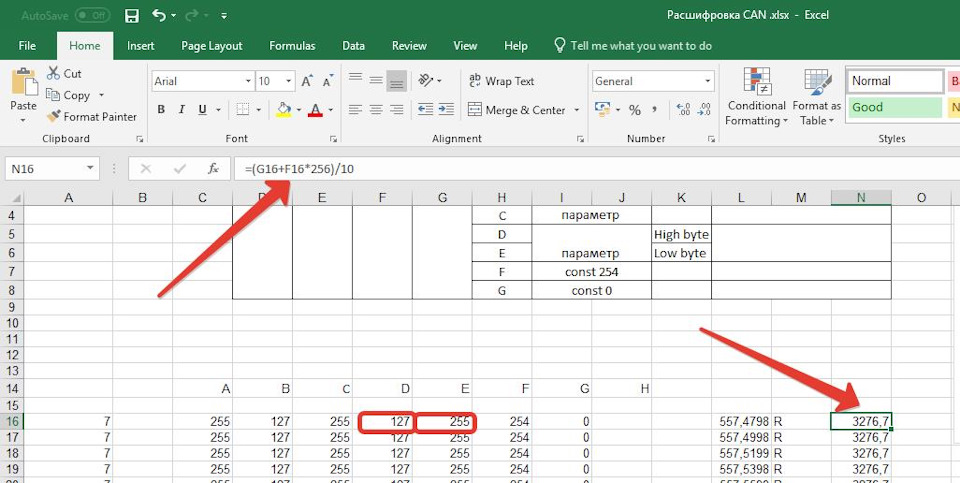Apply the Good cell style

tap(894, 107)
